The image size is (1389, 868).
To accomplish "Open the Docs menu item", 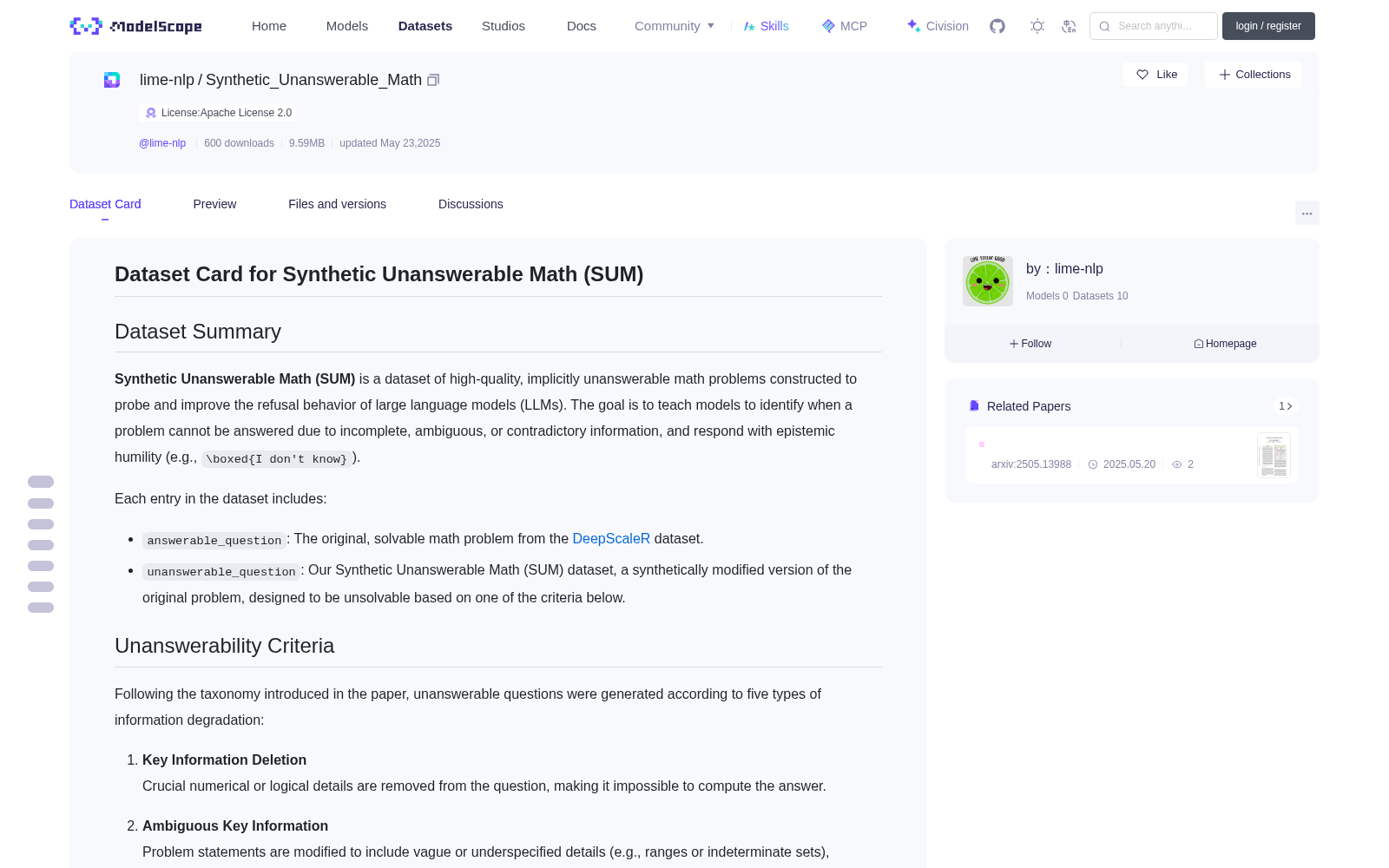I will [x=582, y=26].
